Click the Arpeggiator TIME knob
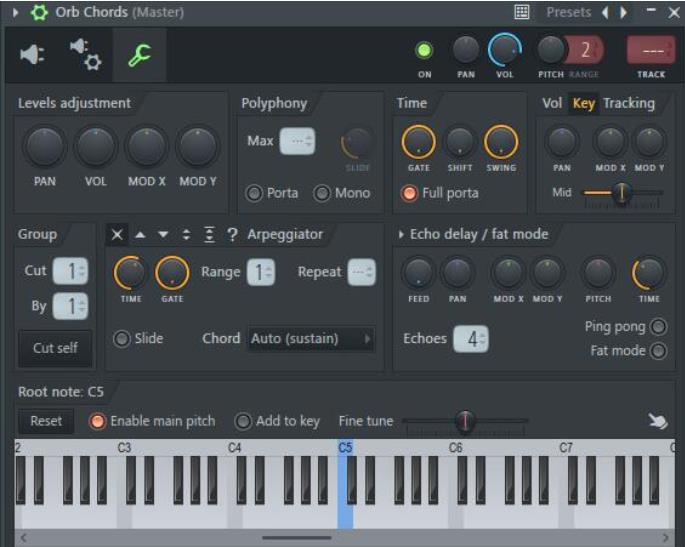This screenshot has width=685, height=547. click(x=130, y=273)
